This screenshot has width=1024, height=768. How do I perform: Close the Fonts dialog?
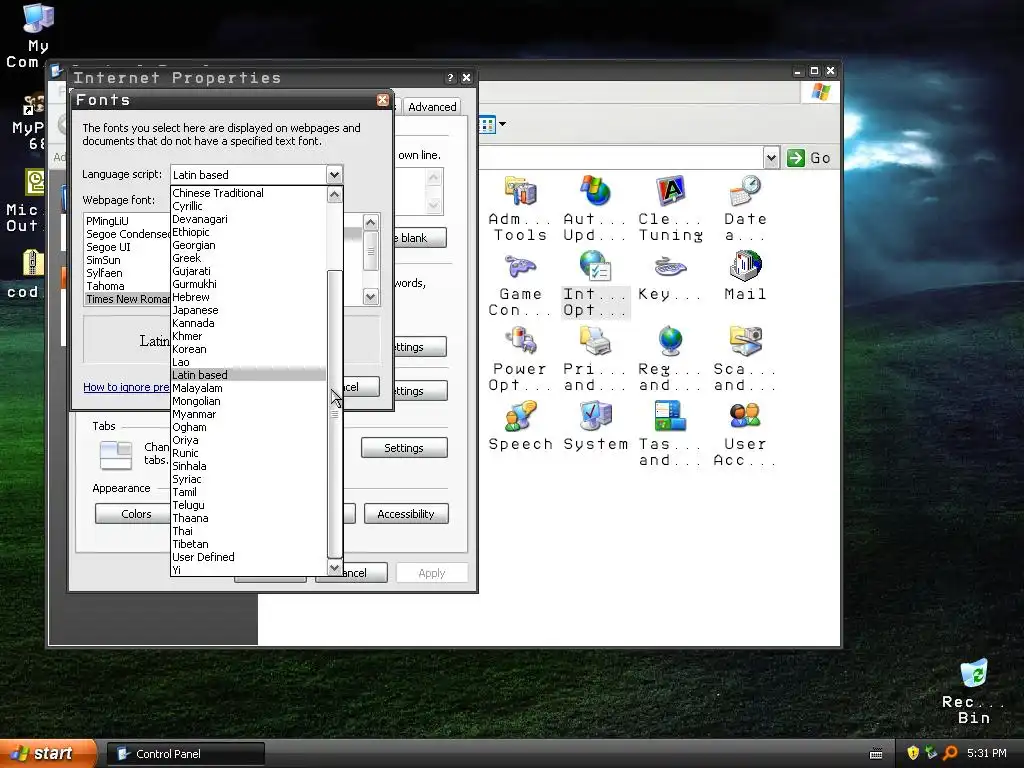[383, 100]
